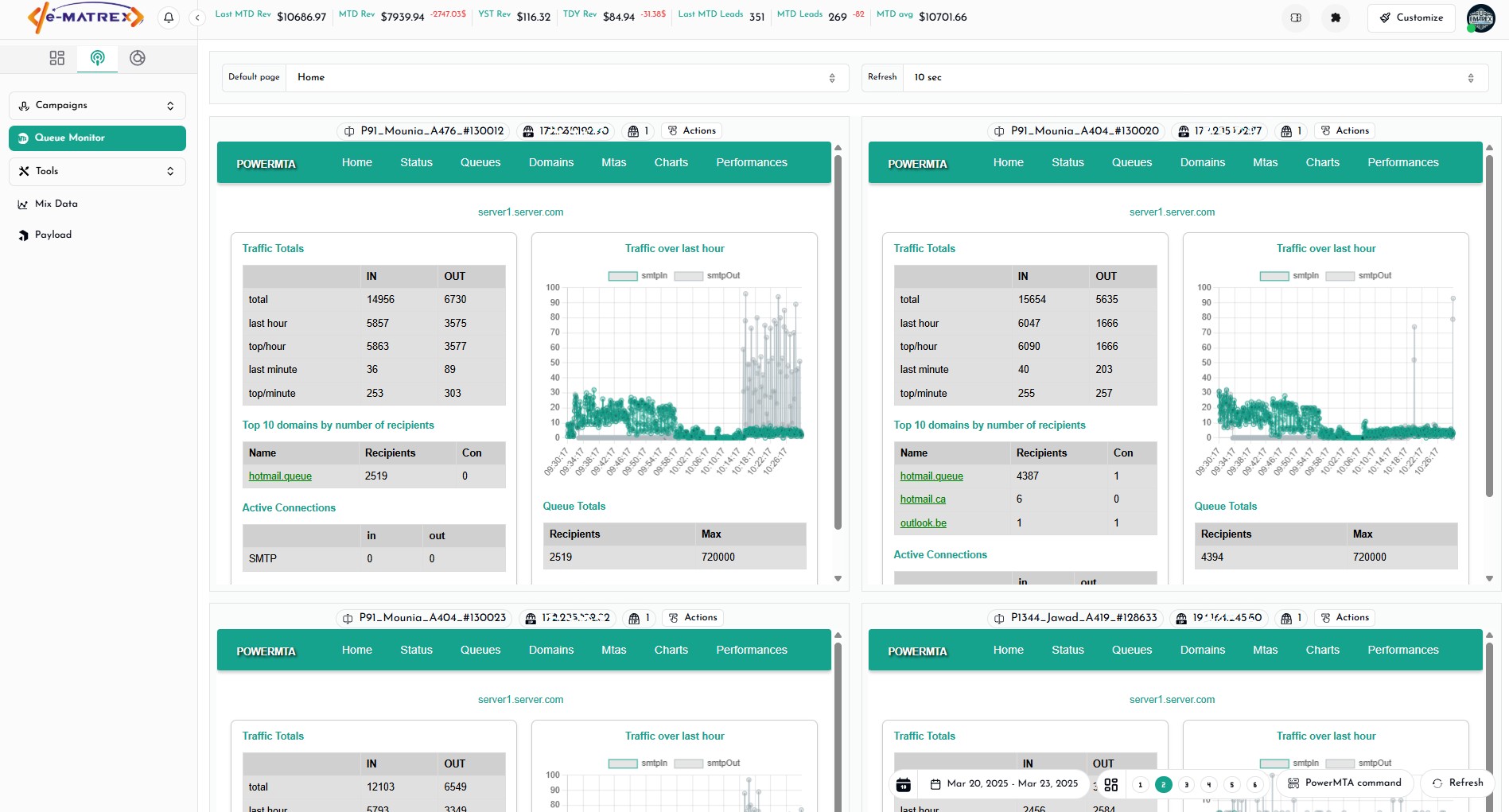This screenshot has height=812, width=1509.
Task: Collapse the sidebar with the chevron arrow
Action: pos(197,17)
